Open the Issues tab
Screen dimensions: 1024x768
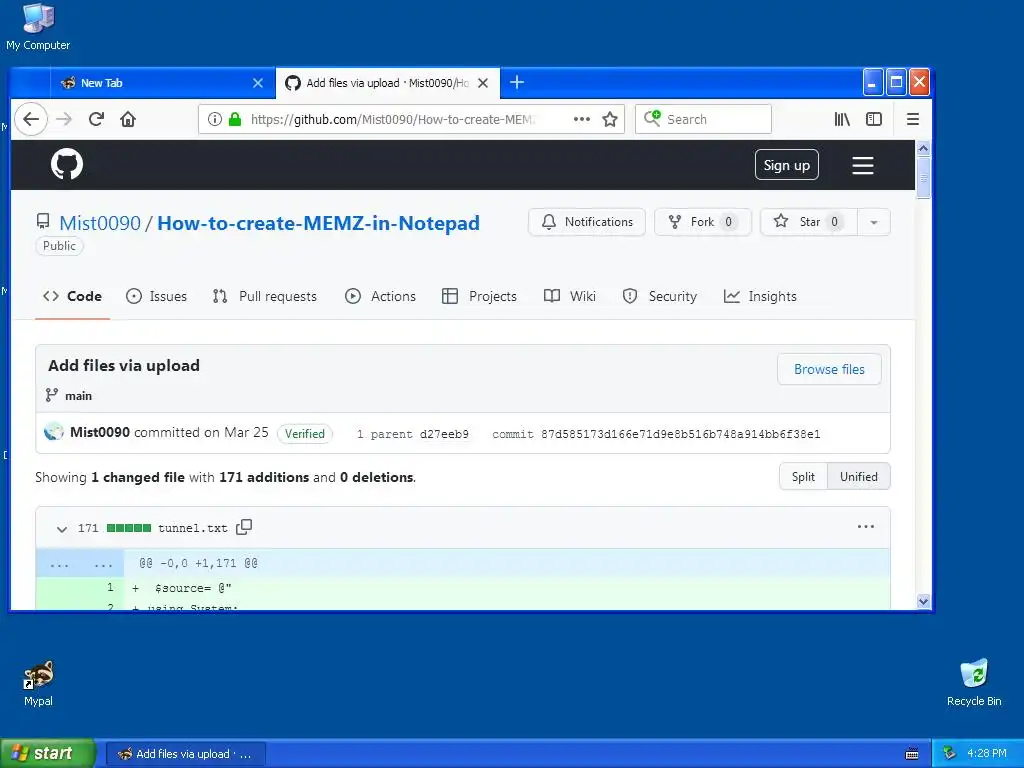[157, 296]
